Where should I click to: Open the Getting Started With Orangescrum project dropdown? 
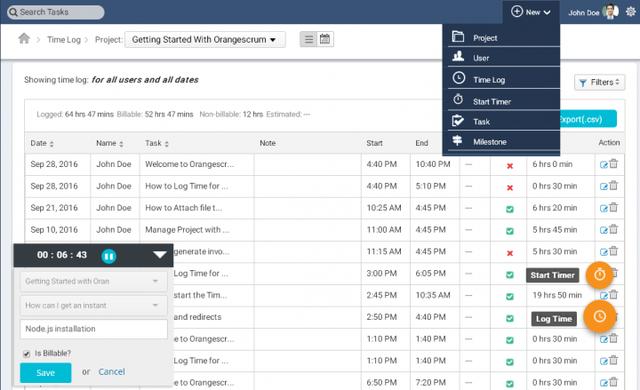[x=204, y=40]
